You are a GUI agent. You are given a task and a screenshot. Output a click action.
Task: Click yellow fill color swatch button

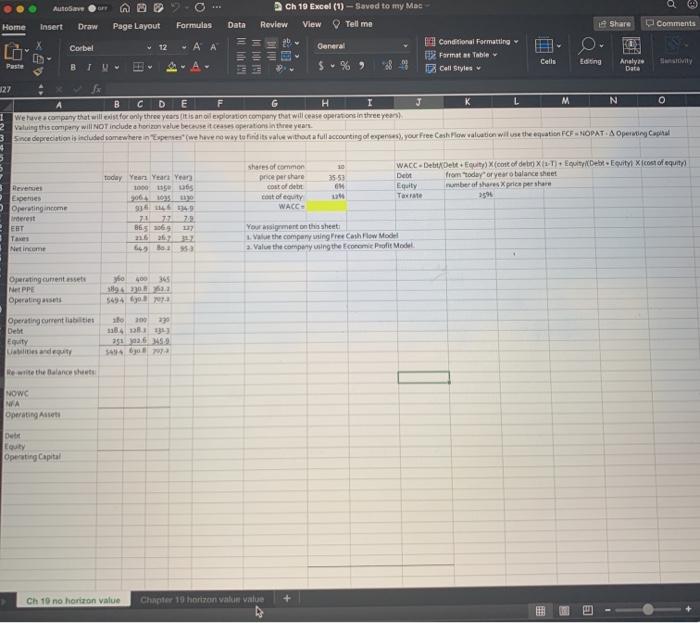pos(171,67)
